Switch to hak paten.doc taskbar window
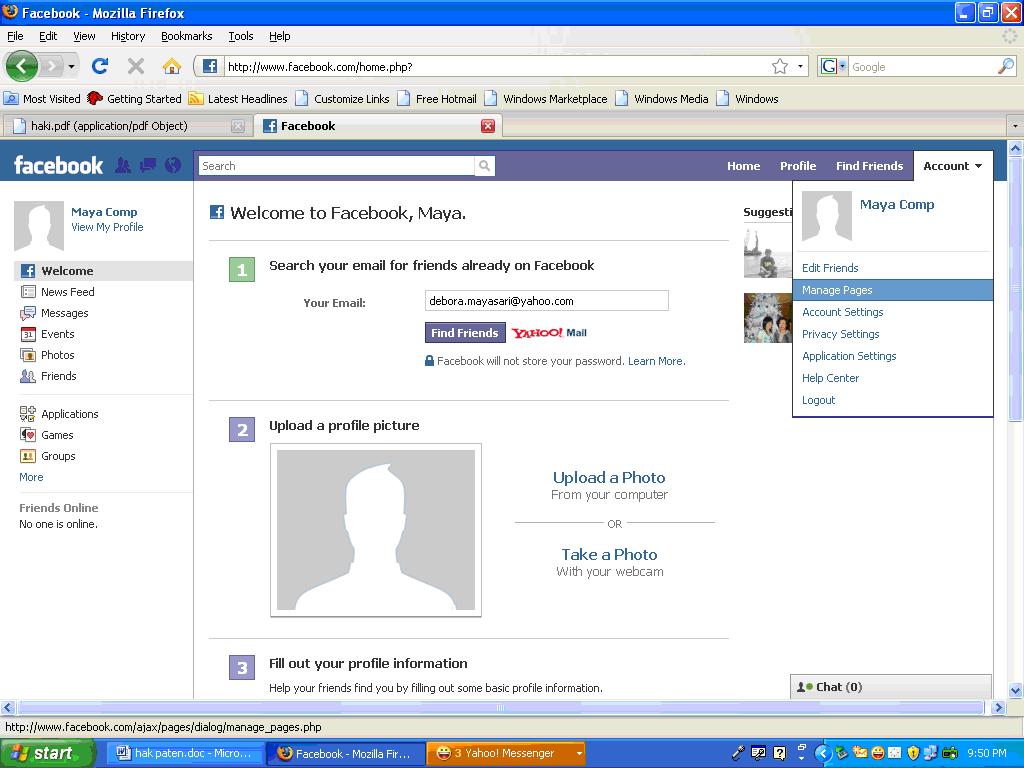The image size is (1024, 768). [185, 753]
